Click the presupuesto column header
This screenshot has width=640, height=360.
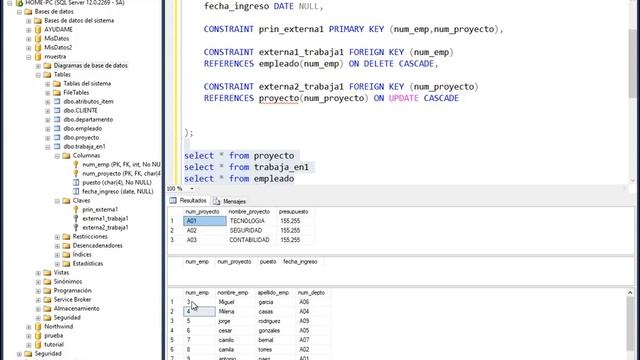point(293,212)
